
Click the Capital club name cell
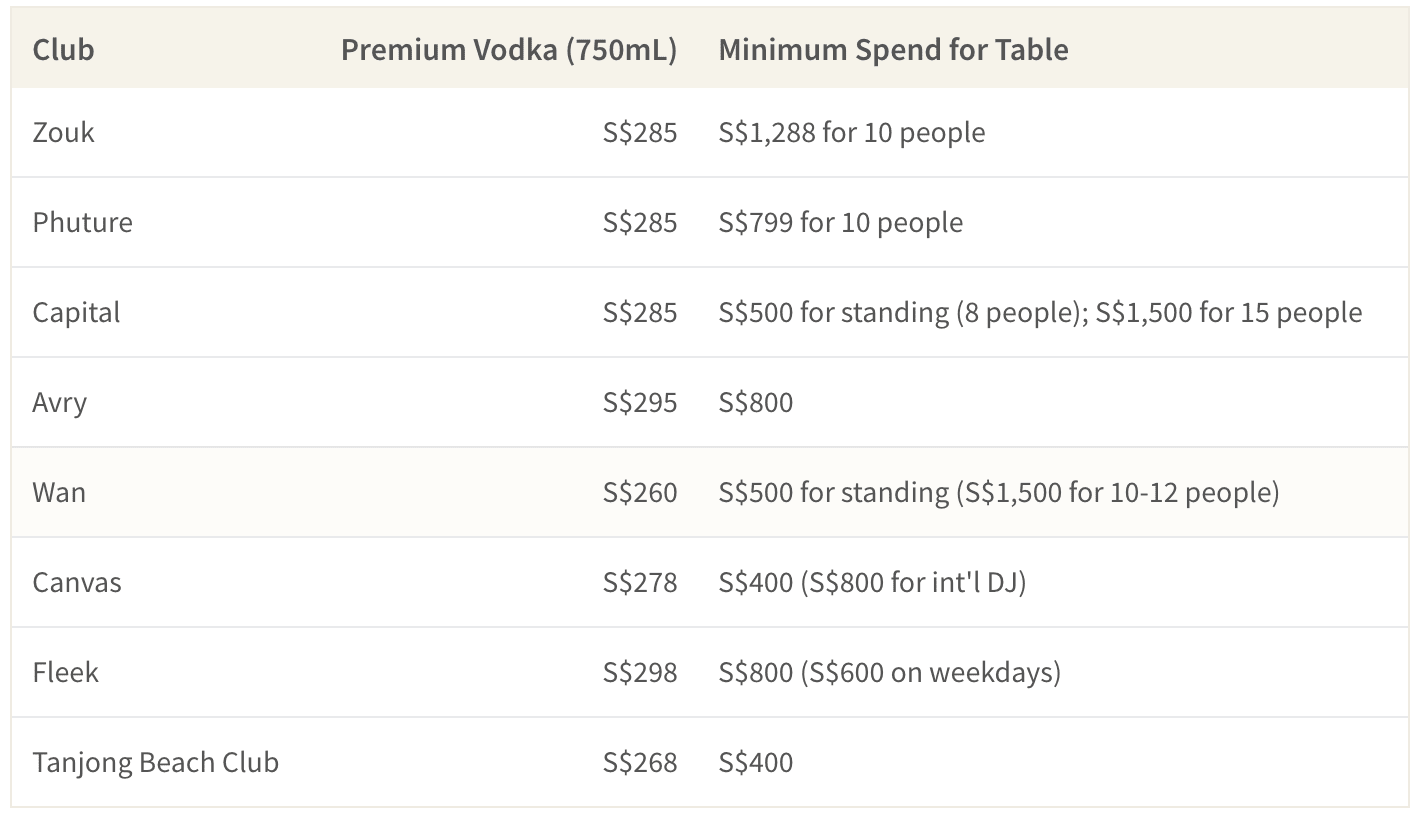(76, 312)
